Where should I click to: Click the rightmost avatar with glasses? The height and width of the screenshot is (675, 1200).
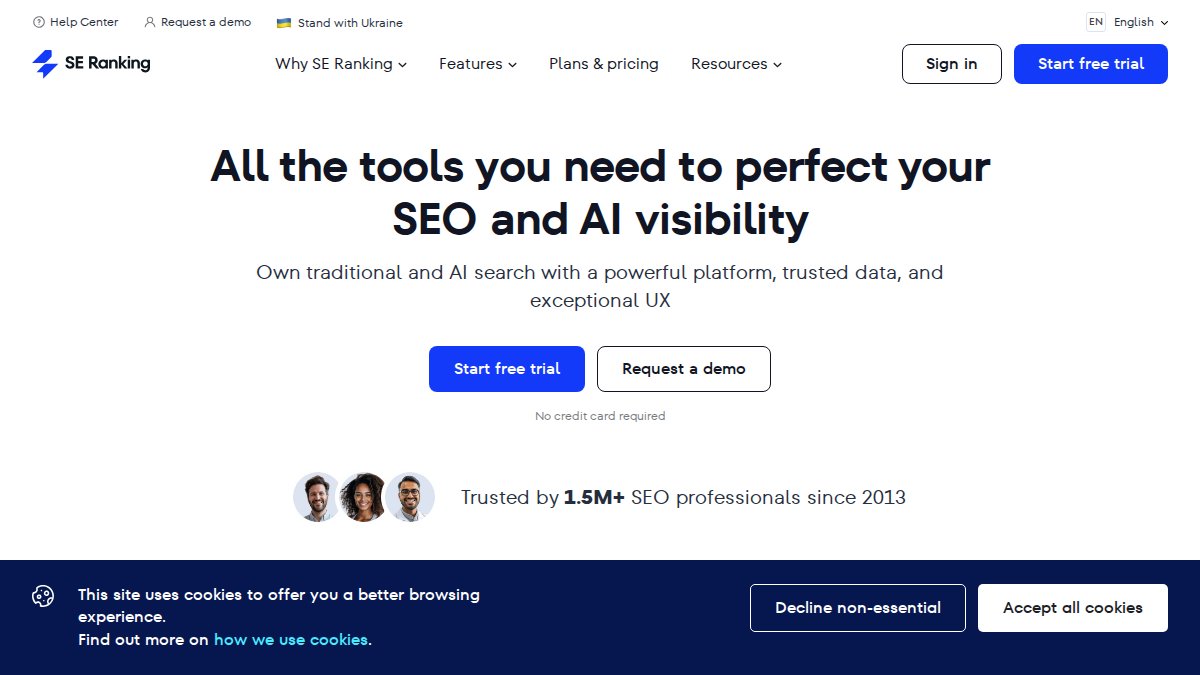coord(410,497)
